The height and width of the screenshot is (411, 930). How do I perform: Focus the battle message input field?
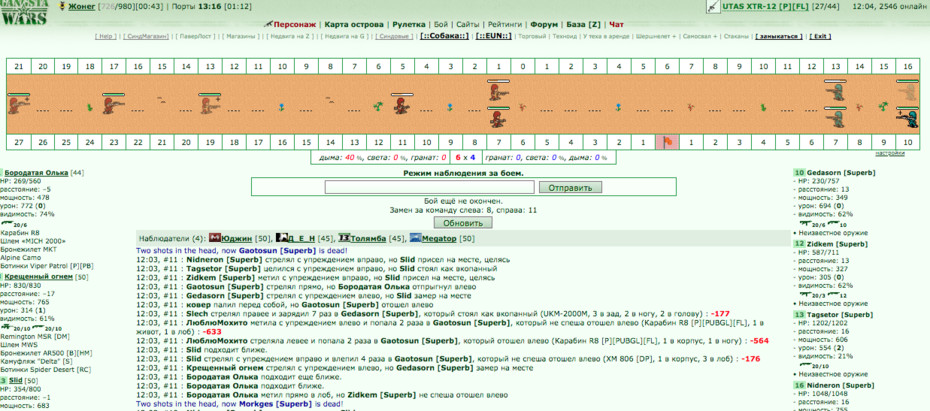[429, 187]
